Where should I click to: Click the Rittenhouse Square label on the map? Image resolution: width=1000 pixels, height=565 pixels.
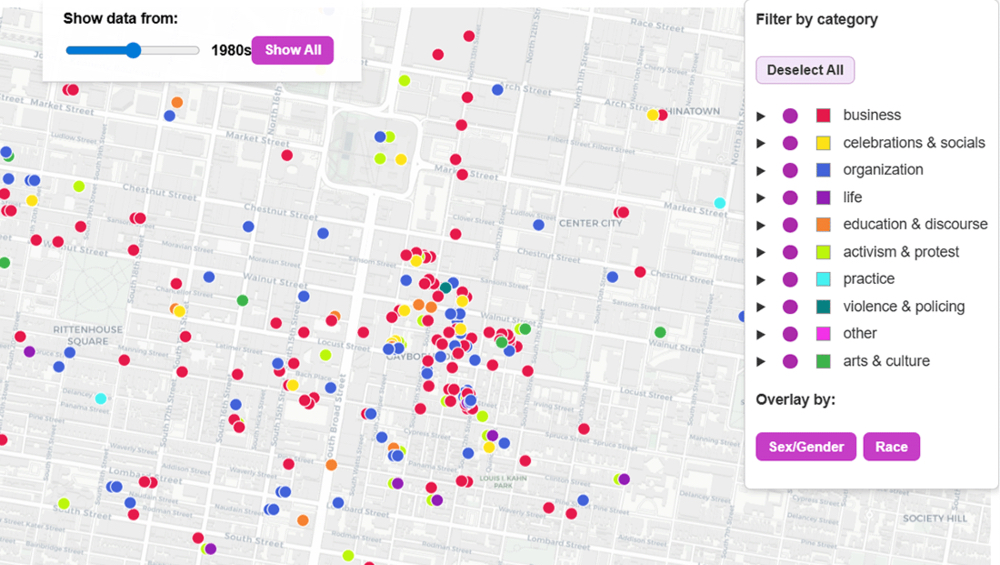pos(86,334)
